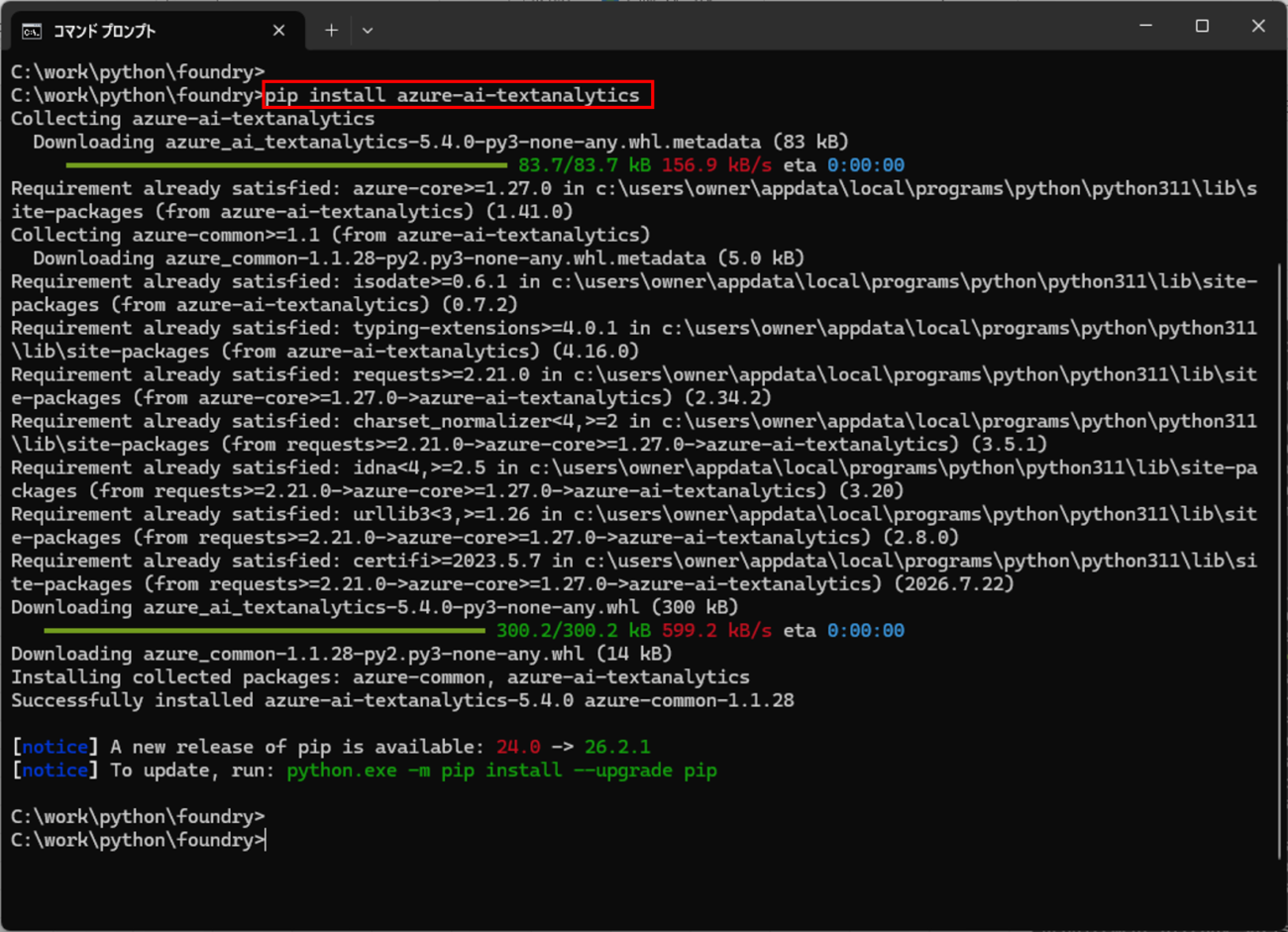Image resolution: width=1288 pixels, height=932 pixels.
Task: Click the last prompt line with cursor
Action: (139, 840)
